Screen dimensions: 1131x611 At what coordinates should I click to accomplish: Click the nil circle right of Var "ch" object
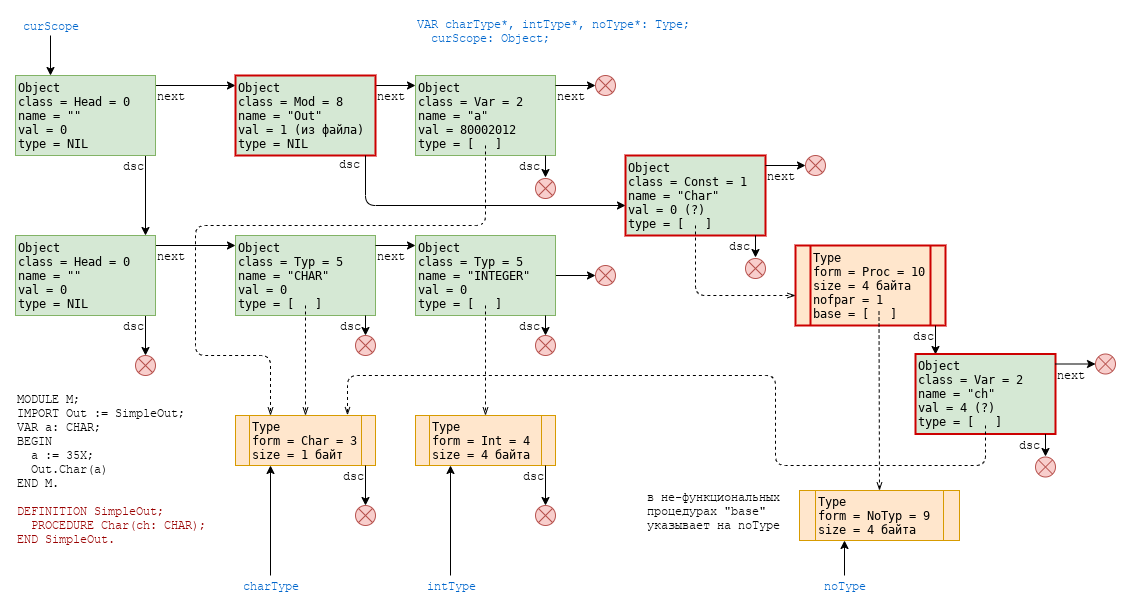click(1105, 364)
